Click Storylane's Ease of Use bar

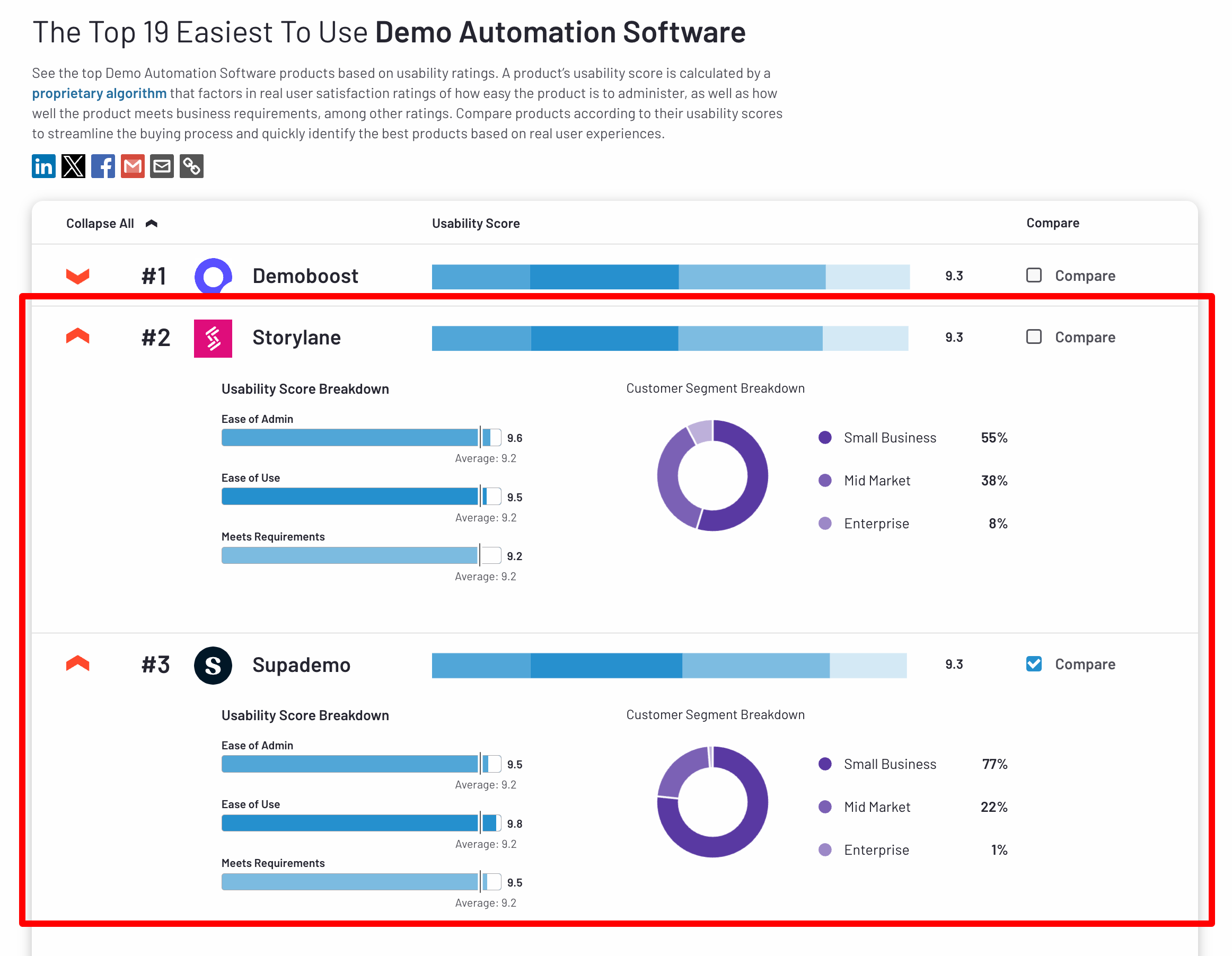click(x=361, y=497)
